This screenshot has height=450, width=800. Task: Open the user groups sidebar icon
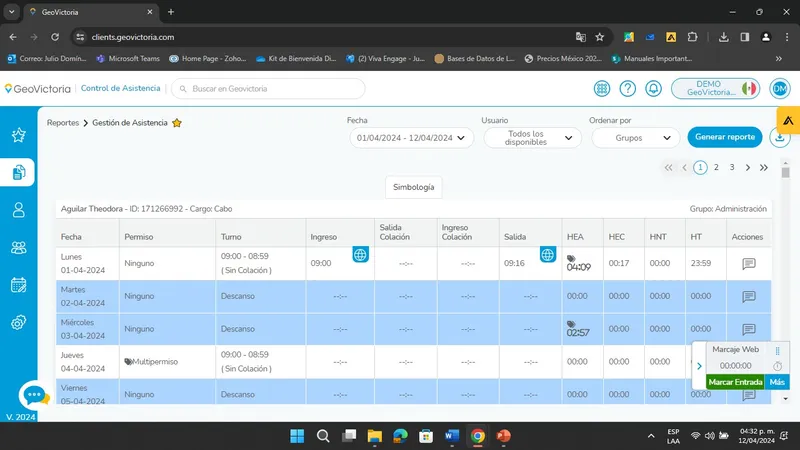pos(18,247)
